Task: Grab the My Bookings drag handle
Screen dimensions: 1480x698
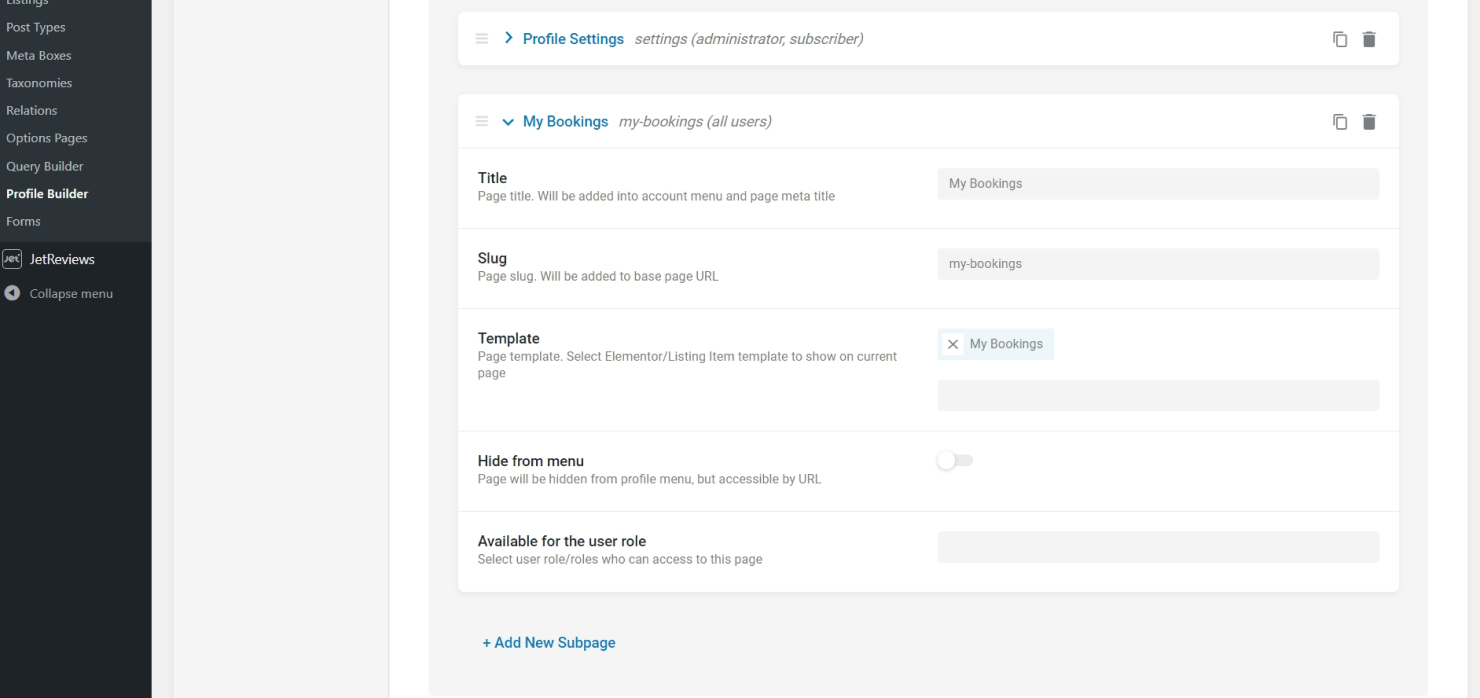Action: (x=482, y=122)
